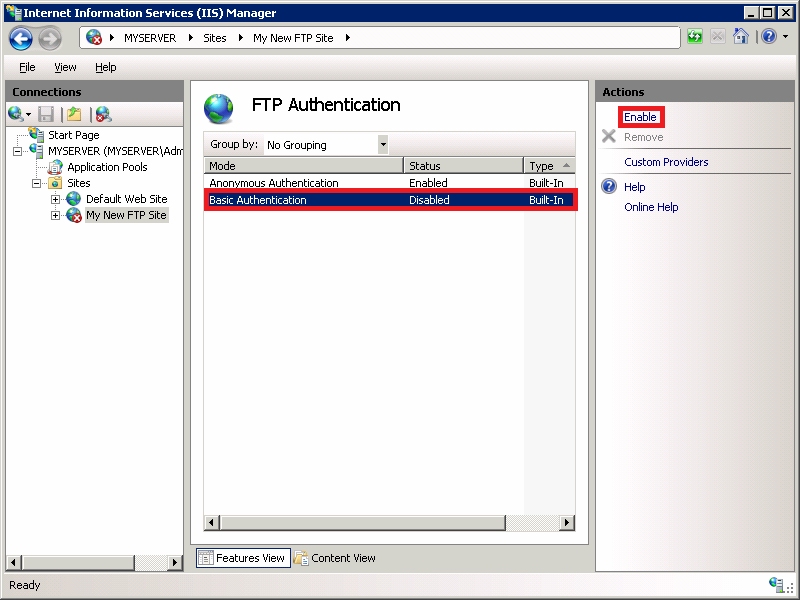Open Custom Providers action
This screenshot has height=600, width=800.
[666, 162]
